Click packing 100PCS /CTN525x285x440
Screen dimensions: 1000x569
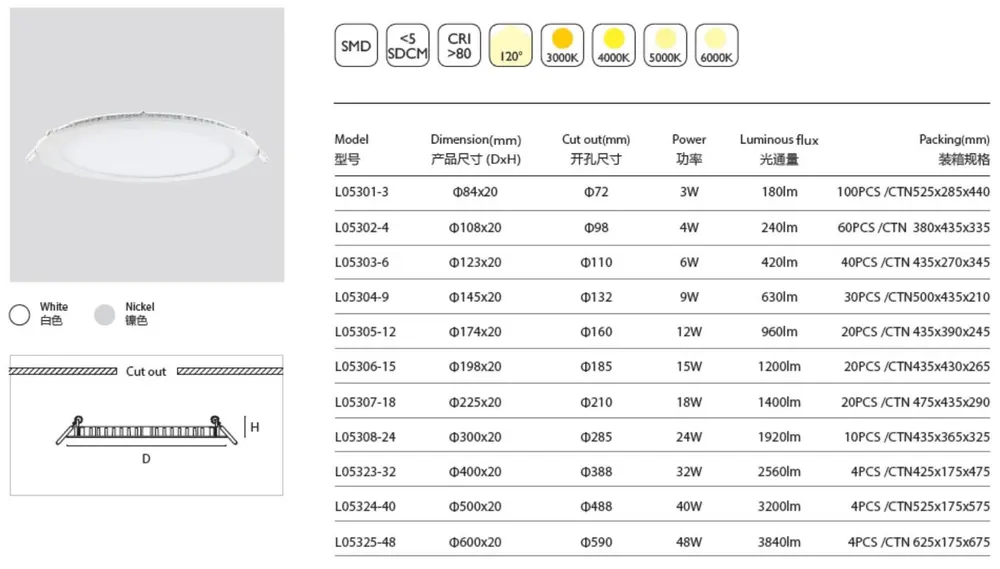click(x=913, y=192)
